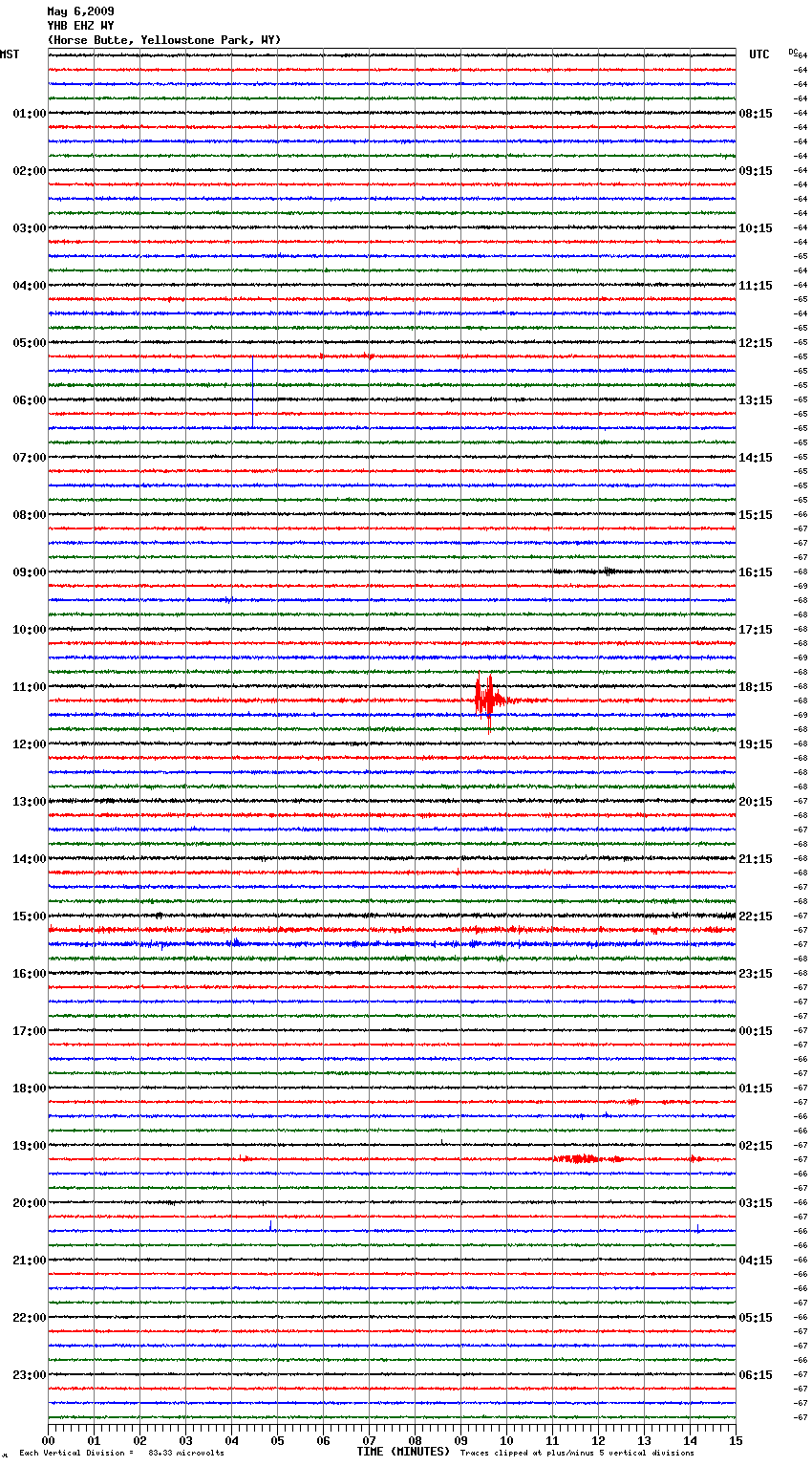Click the "83.33 microvolts" scale note
The image size is (812, 1466).
pos(186,1453)
